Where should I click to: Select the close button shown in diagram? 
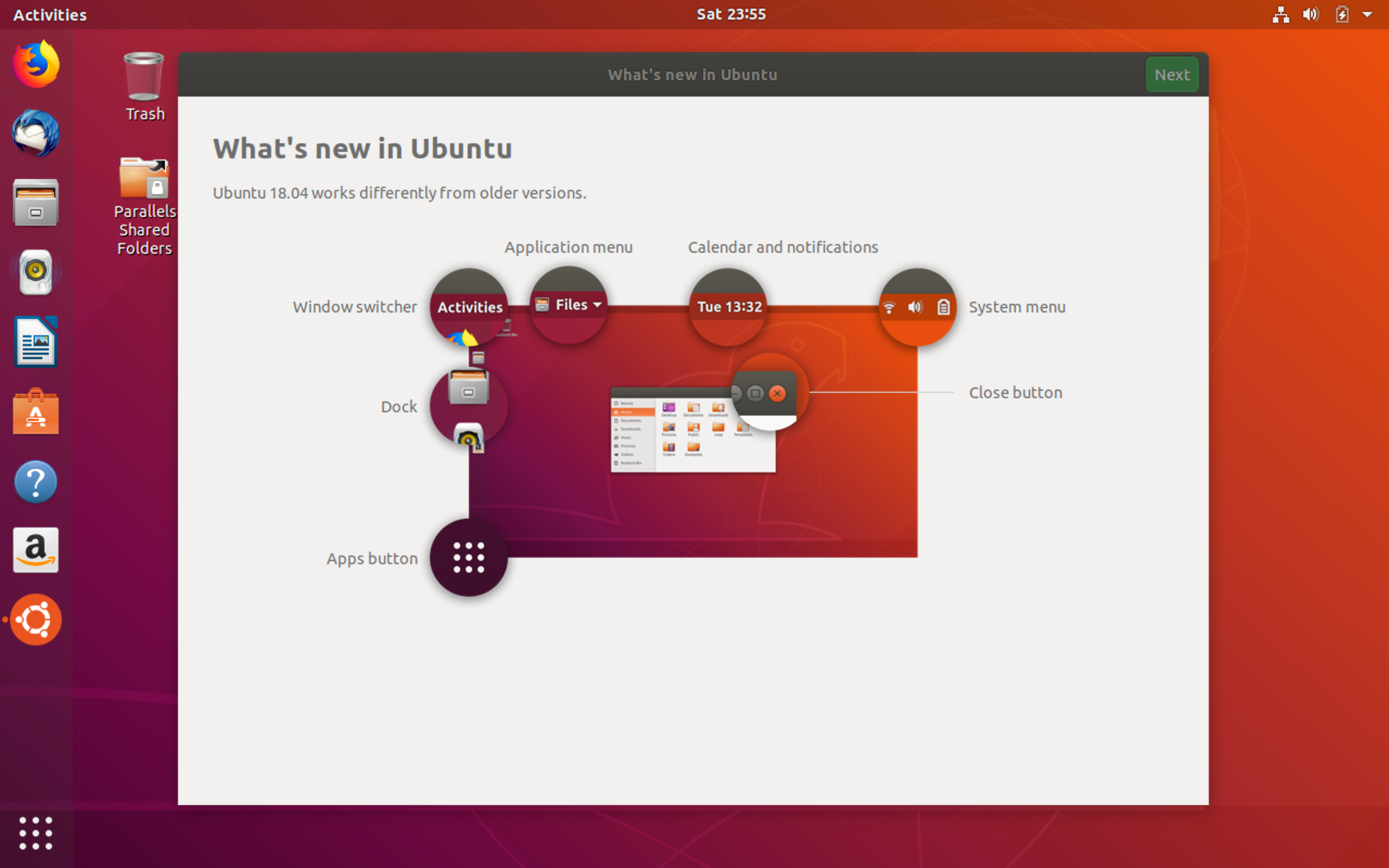pos(779,392)
